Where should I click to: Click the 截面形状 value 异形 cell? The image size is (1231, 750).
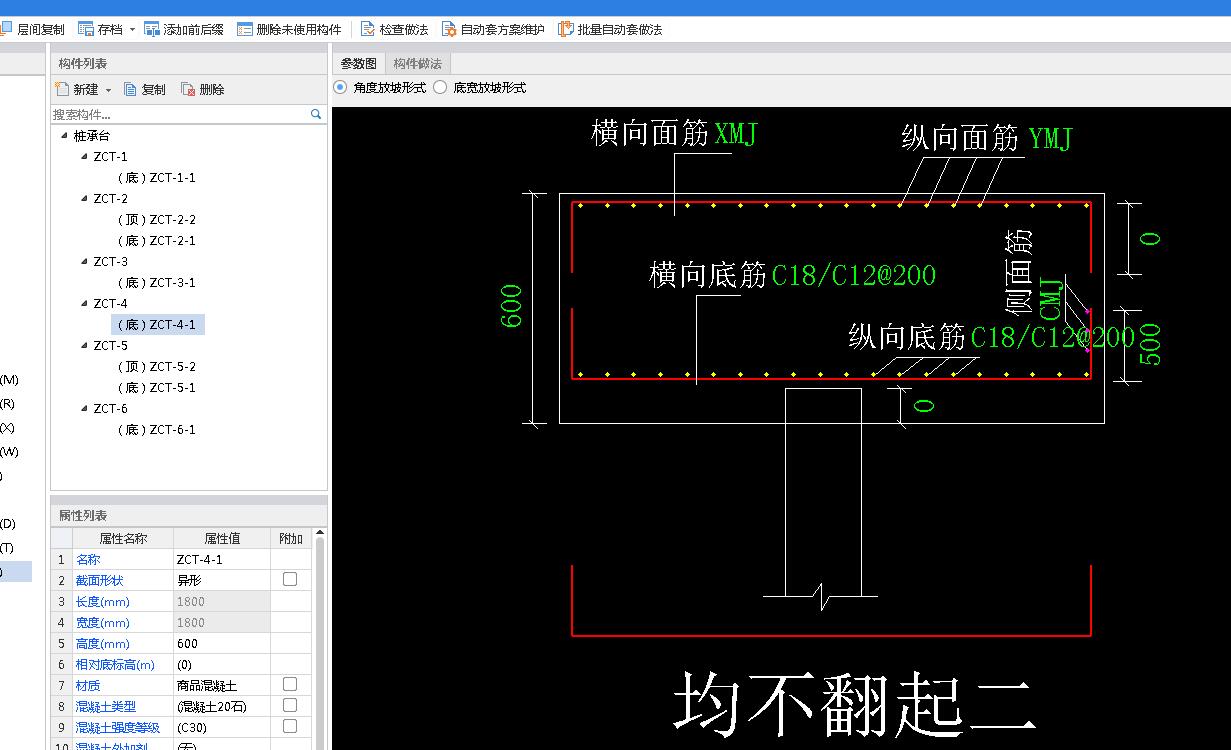[x=221, y=580]
